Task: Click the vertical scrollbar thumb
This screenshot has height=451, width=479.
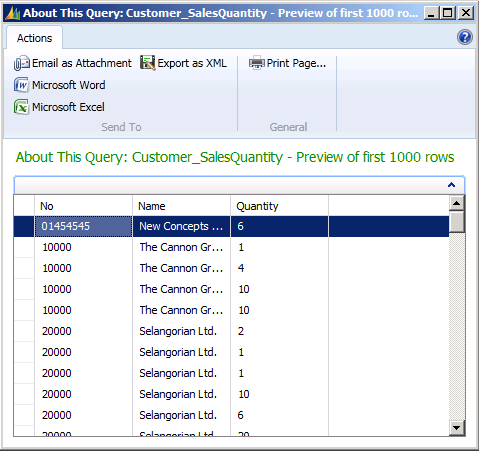Action: click(457, 222)
